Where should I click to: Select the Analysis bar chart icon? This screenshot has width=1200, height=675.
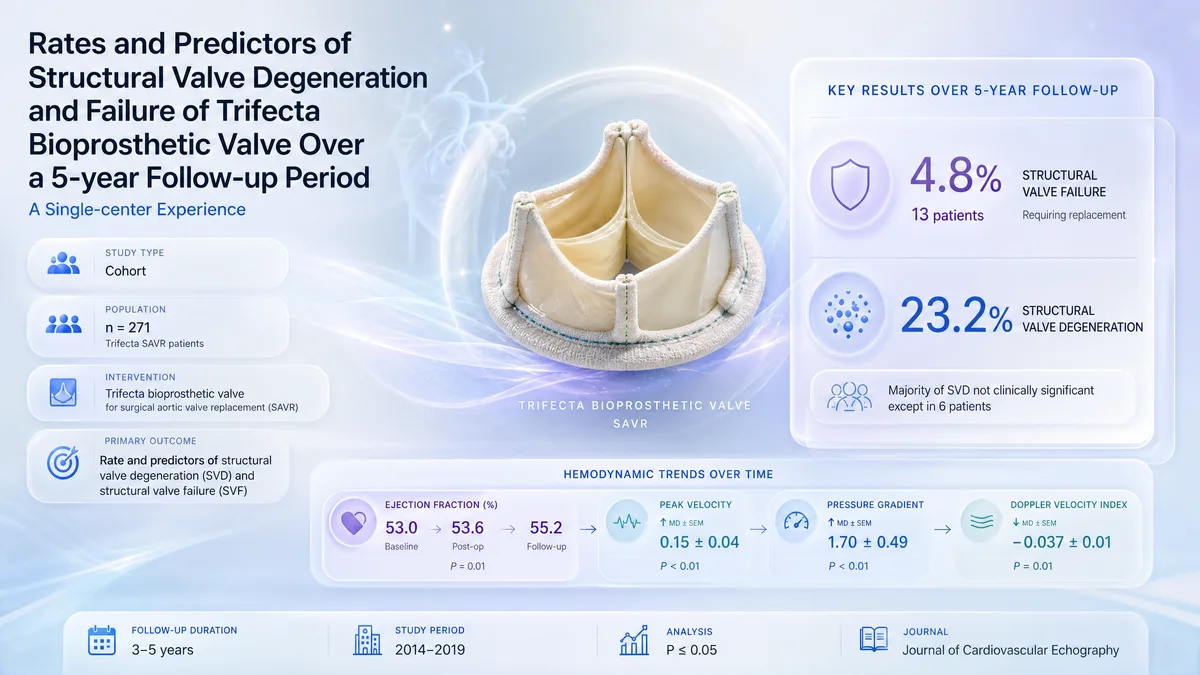[634, 640]
